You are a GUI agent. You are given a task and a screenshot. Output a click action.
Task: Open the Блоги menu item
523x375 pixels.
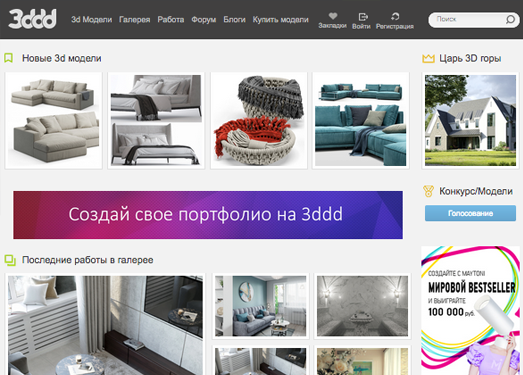(x=234, y=20)
